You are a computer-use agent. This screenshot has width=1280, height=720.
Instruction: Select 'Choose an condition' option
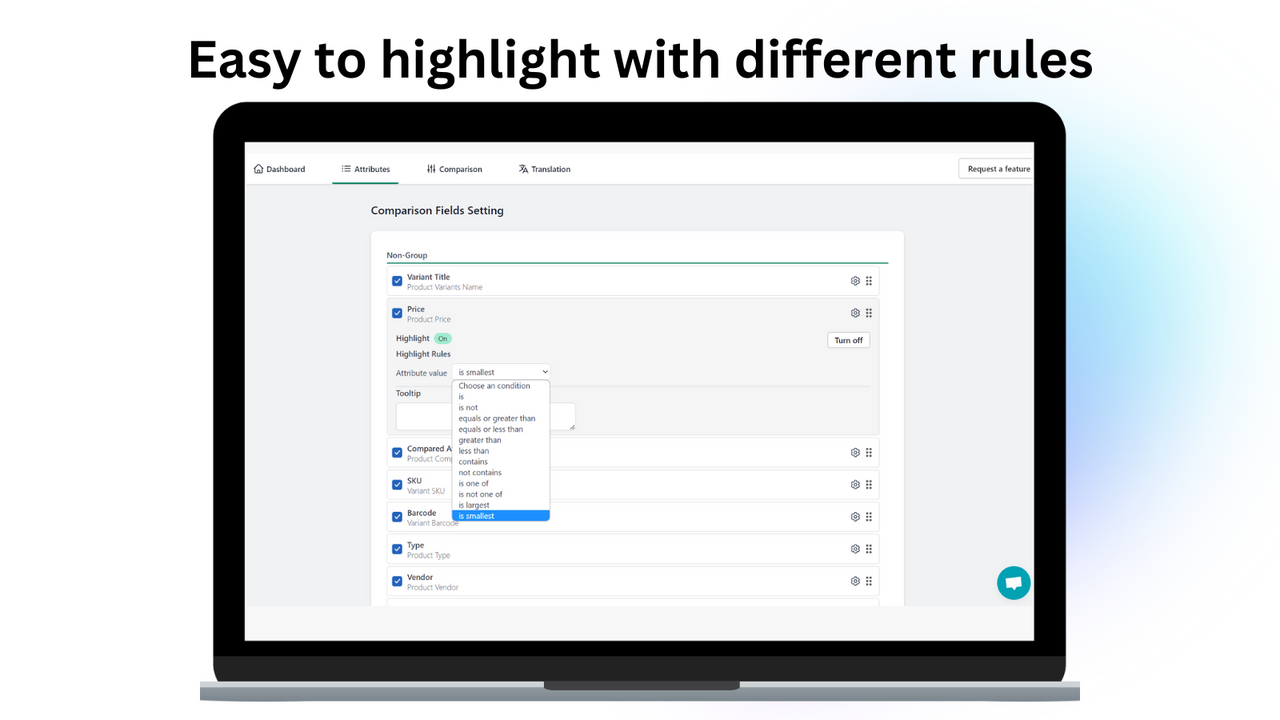[501, 386]
